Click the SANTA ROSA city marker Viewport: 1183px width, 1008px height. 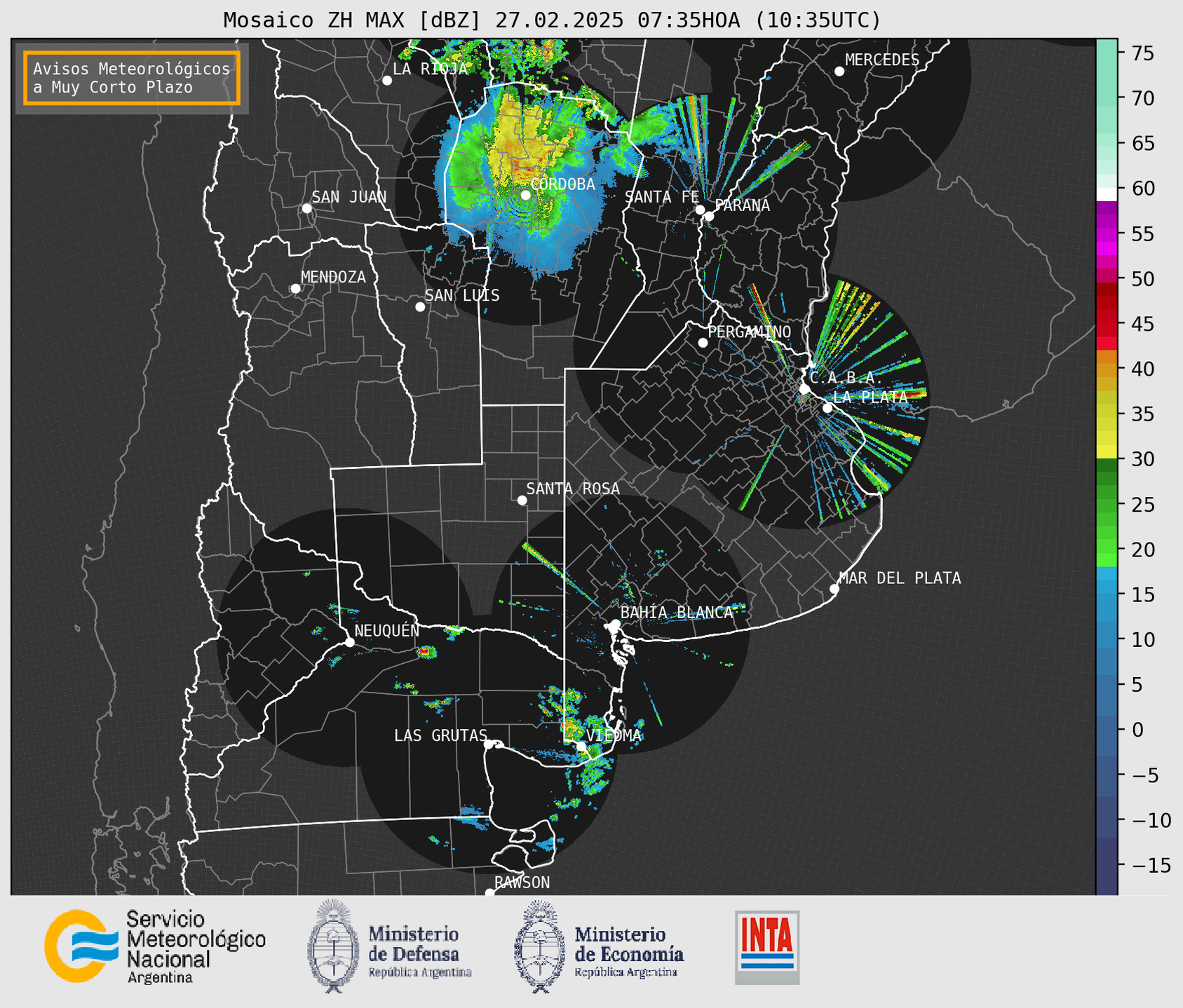[x=522, y=500]
